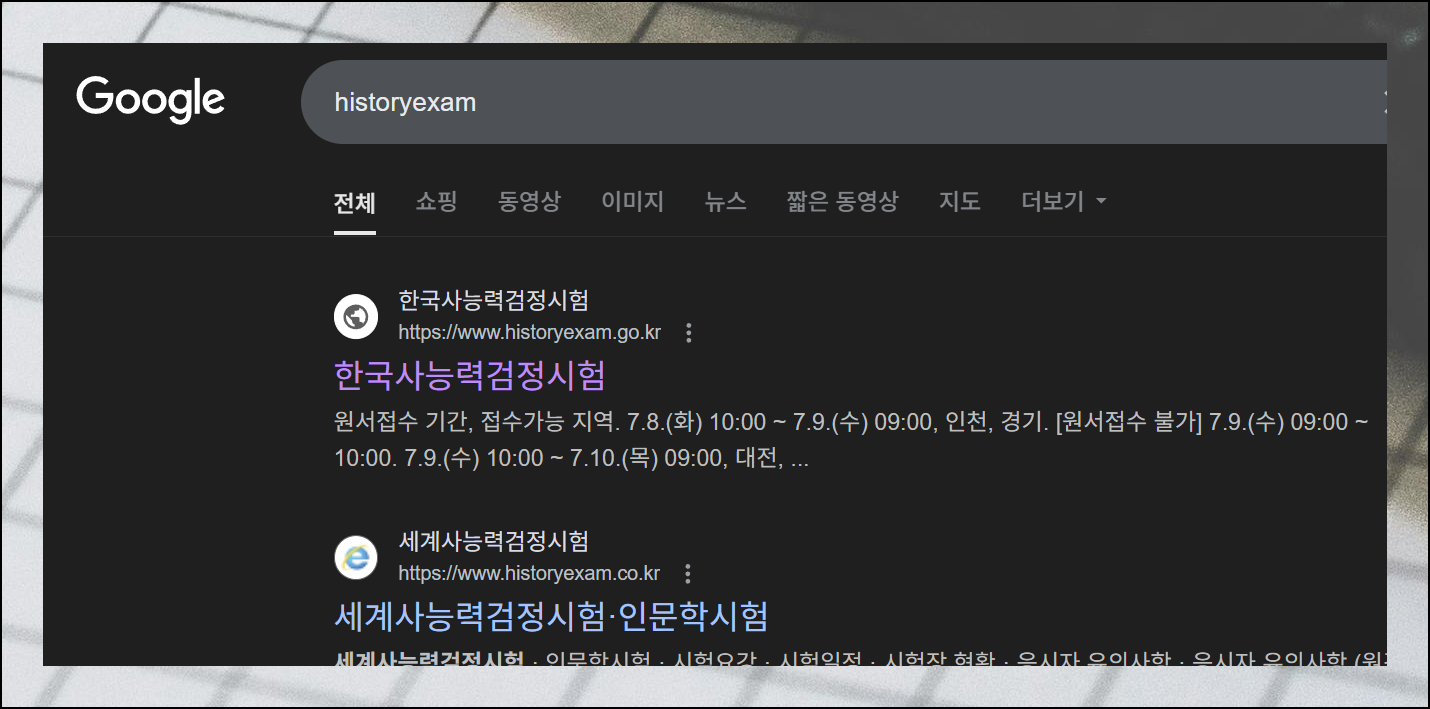The width and height of the screenshot is (1430, 709).
Task: Open the 세계사능력검정시험·인문학시험 result title
Action: (551, 616)
